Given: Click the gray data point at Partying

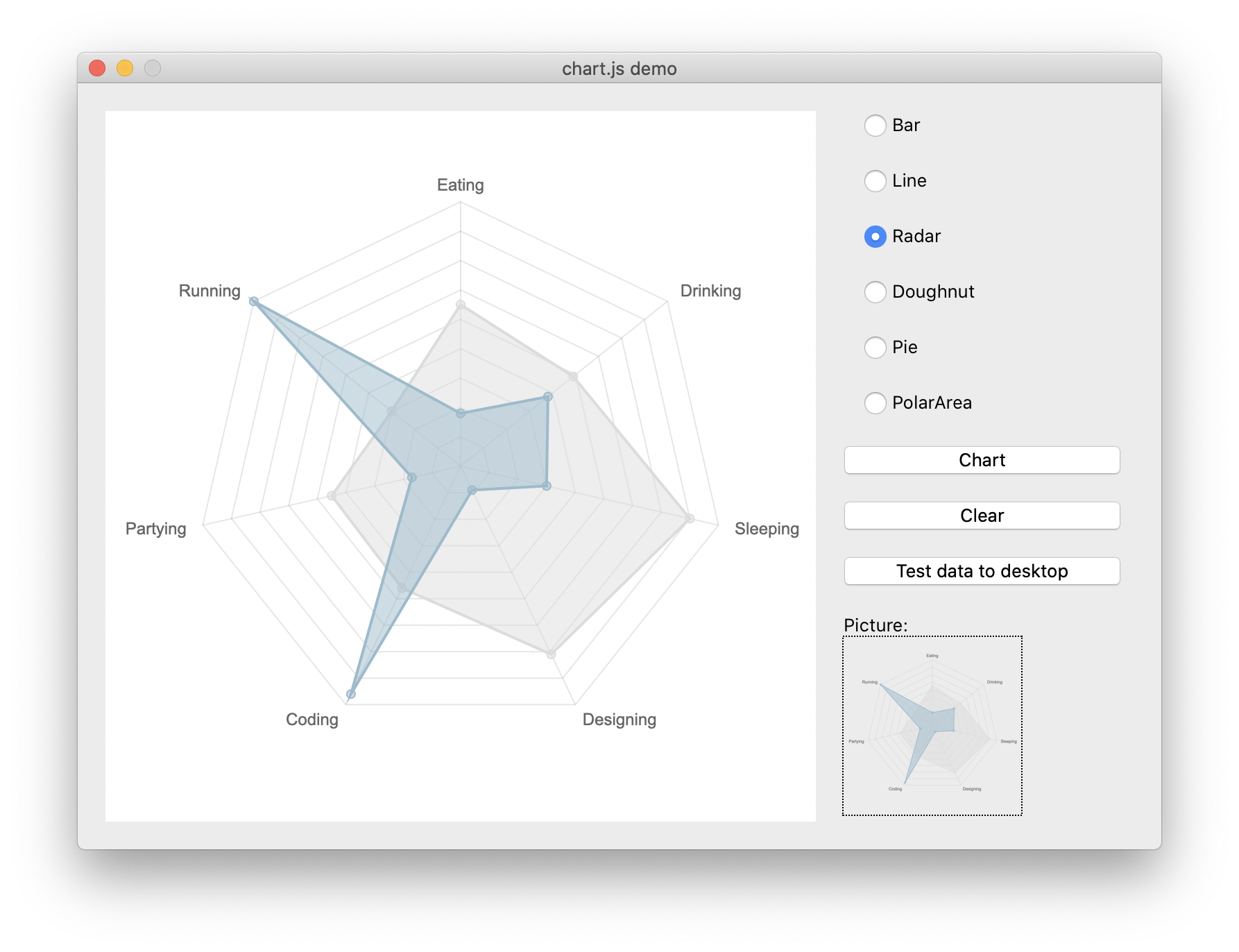Looking at the screenshot, I should [332, 495].
